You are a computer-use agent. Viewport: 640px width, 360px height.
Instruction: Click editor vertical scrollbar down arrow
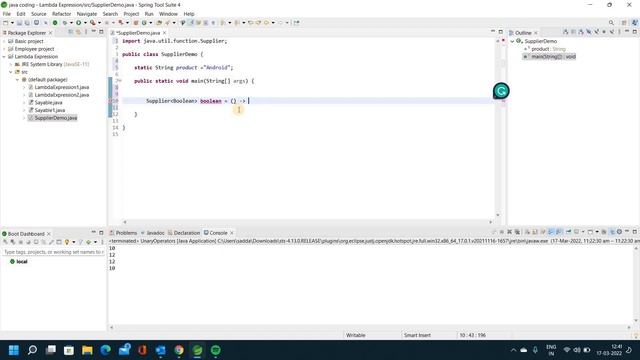tap(498, 215)
